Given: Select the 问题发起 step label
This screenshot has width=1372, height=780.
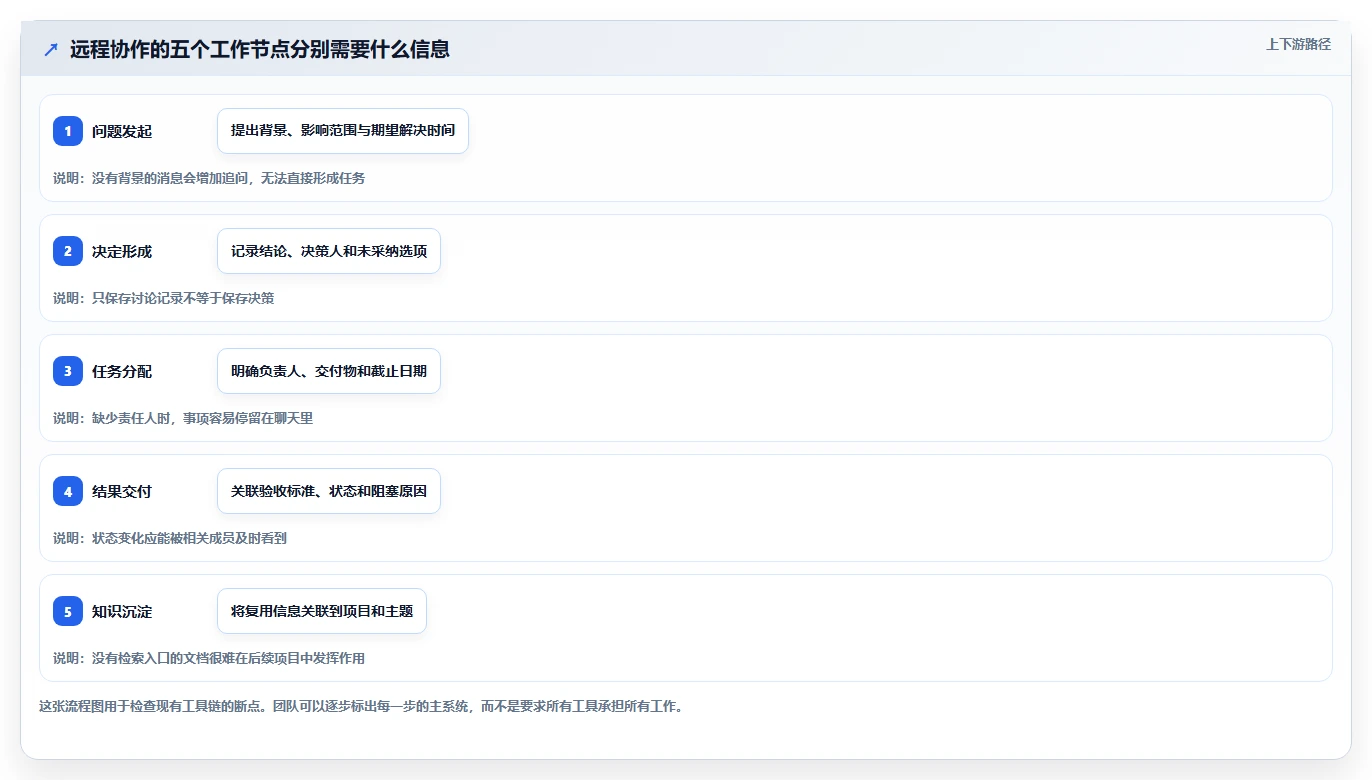Looking at the screenshot, I should [x=122, y=131].
